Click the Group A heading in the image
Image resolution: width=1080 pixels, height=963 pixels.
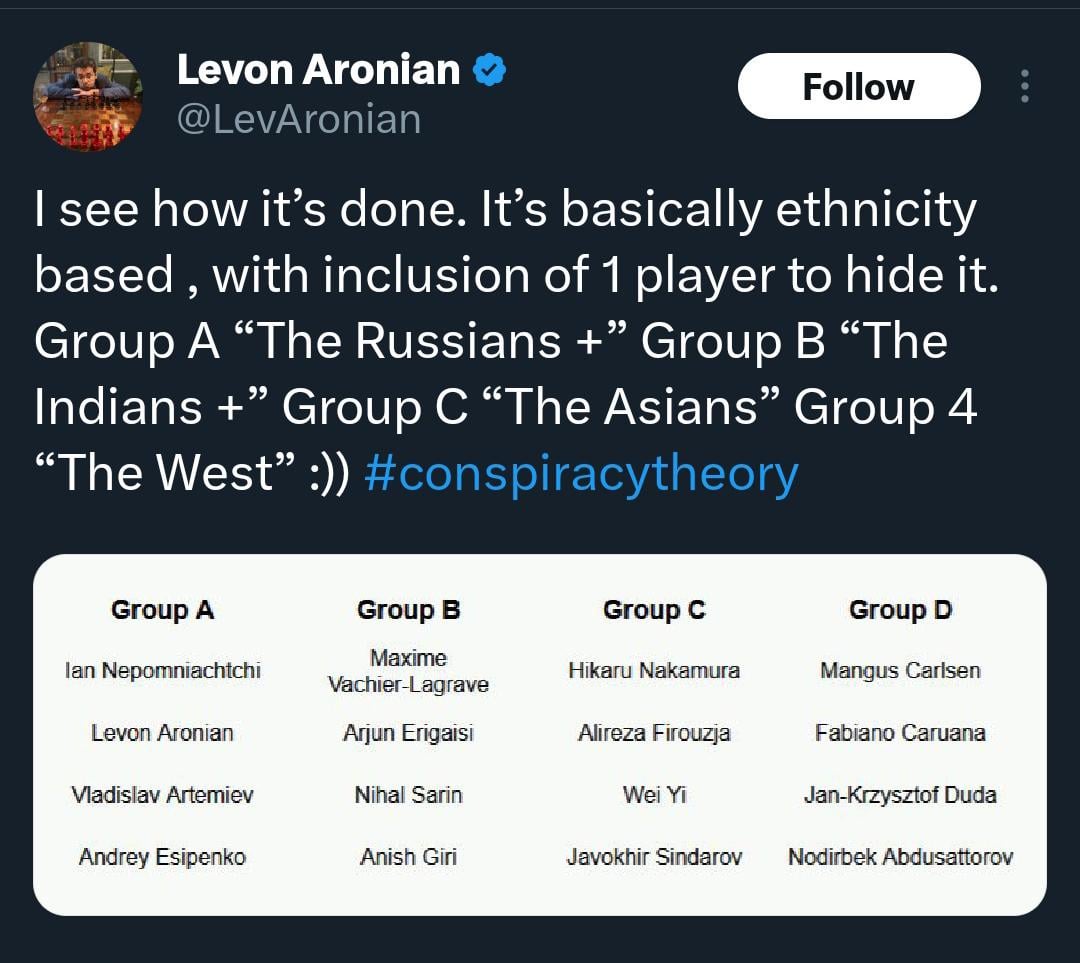point(162,610)
